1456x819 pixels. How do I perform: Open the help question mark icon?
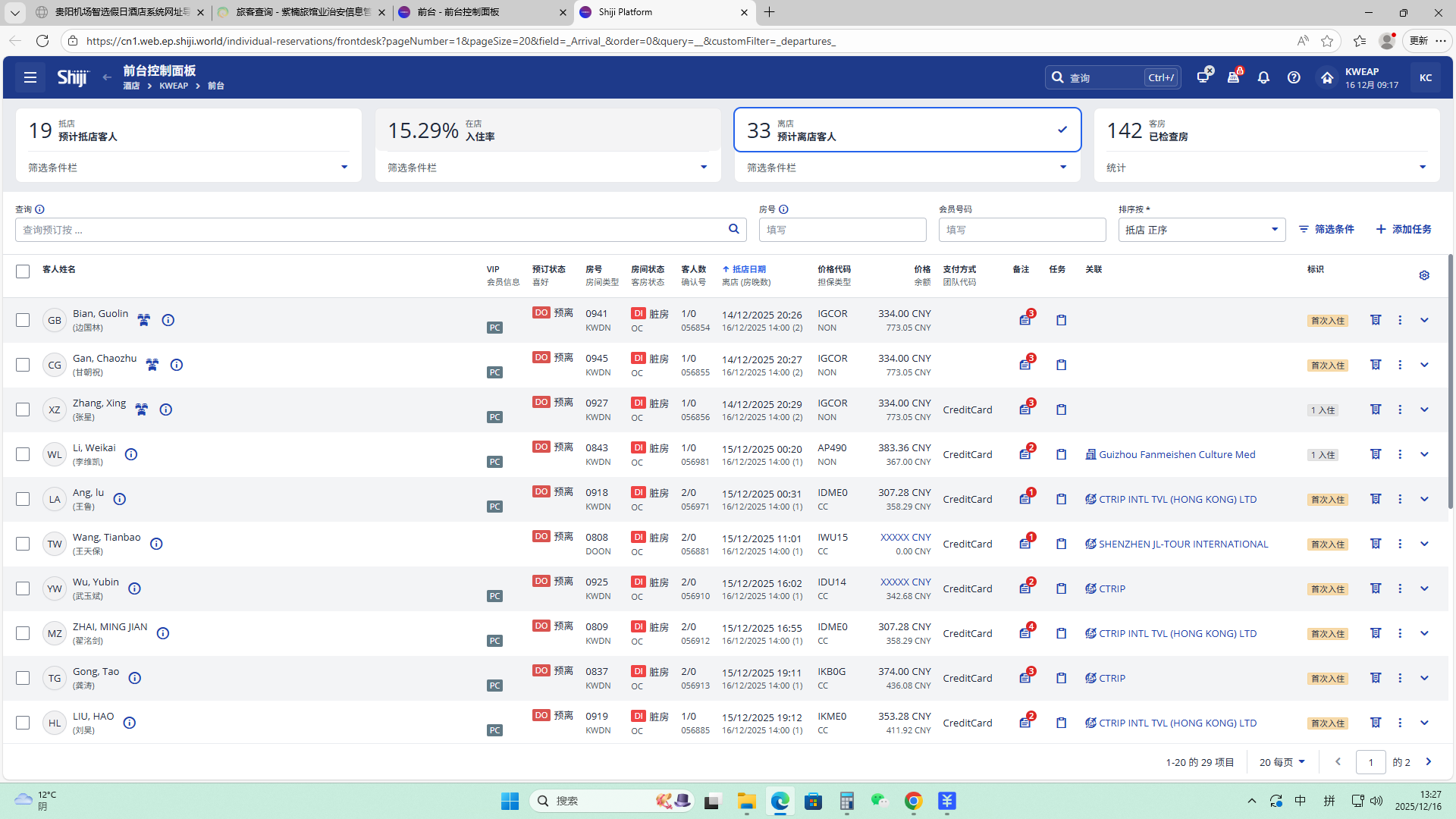tap(1294, 77)
